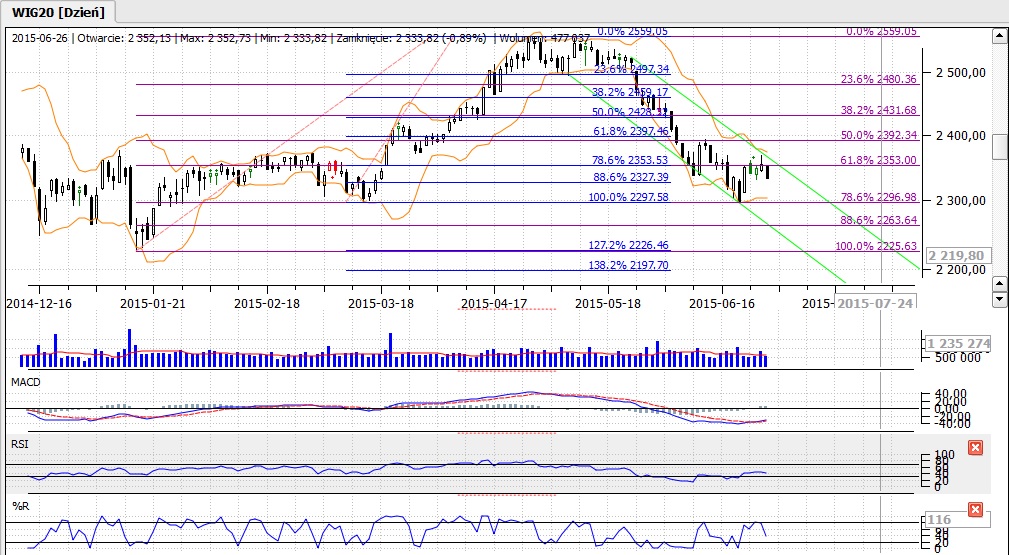Select the purple 61.8% 2353.00 retracement label
This screenshot has height=555, width=1009.
tap(878, 160)
